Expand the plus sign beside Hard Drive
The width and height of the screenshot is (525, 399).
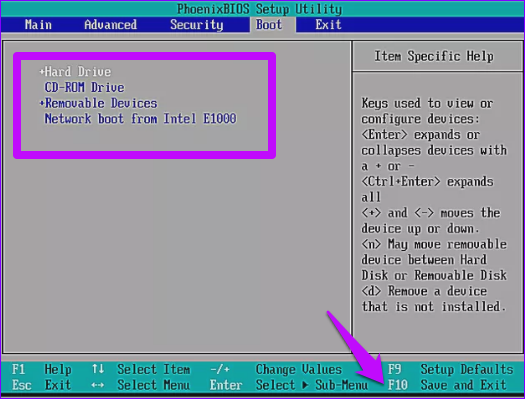coord(42,71)
